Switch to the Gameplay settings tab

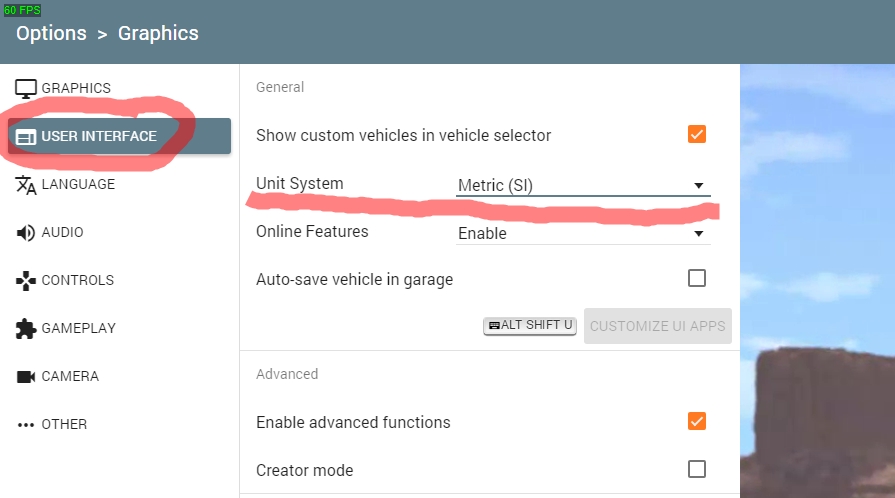(x=78, y=328)
